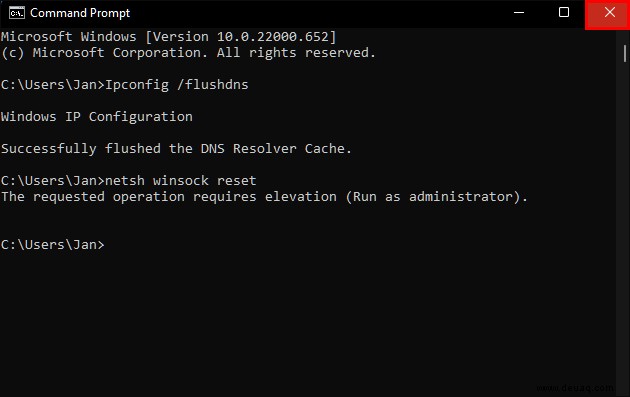Open the Command Prompt system menu icon
The height and width of the screenshot is (397, 630).
(17, 13)
